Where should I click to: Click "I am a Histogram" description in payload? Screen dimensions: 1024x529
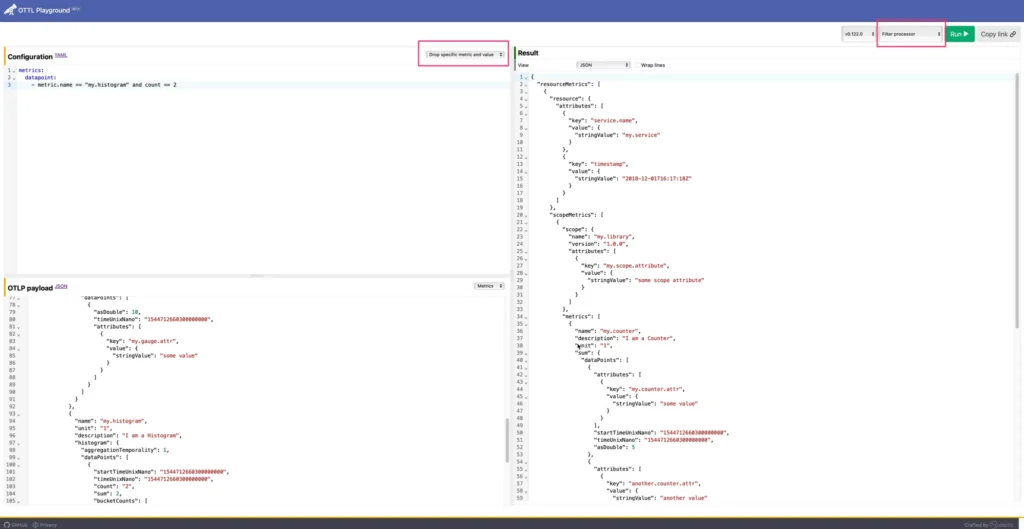152,436
